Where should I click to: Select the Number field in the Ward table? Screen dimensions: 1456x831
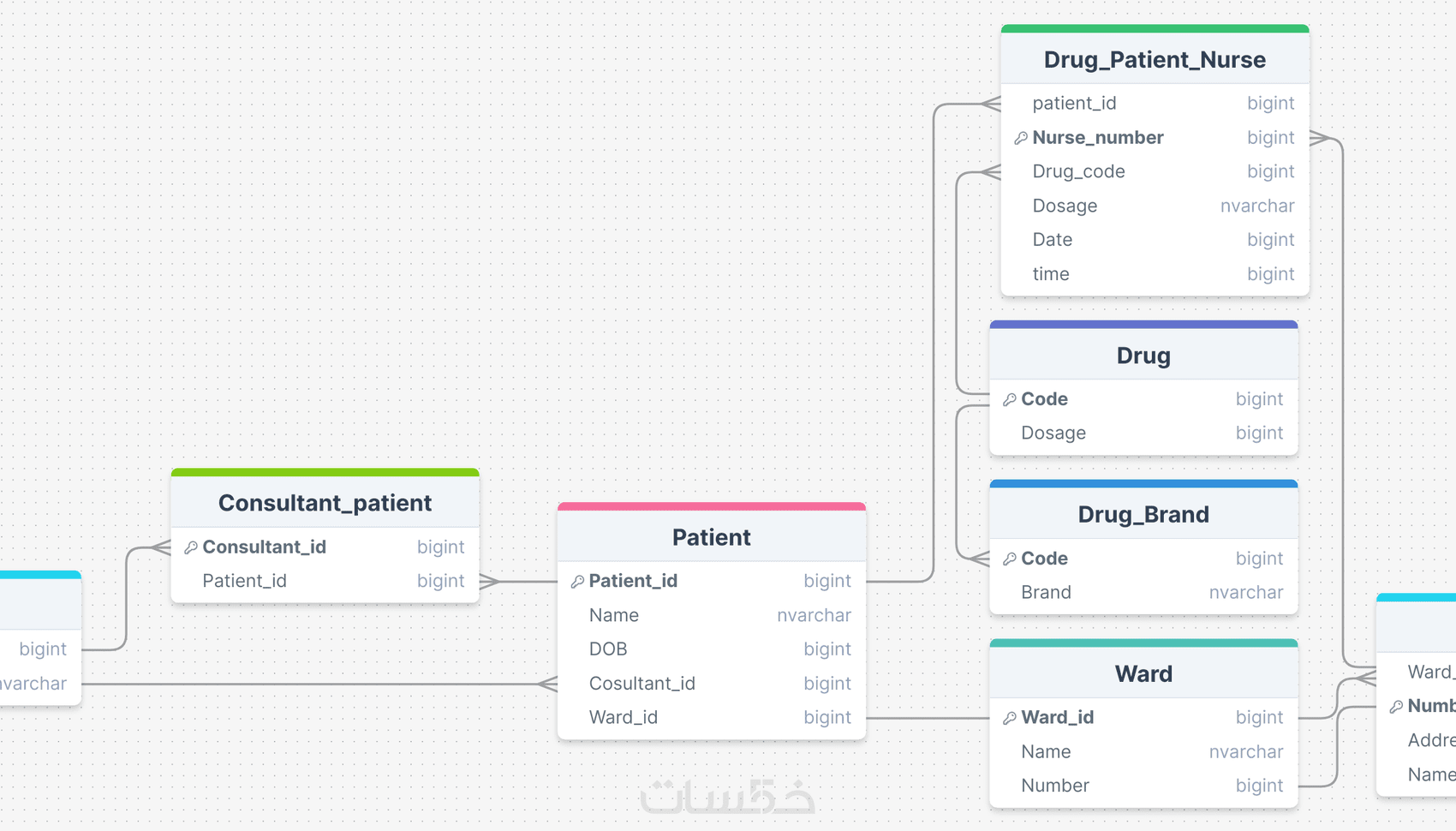coord(1055,786)
